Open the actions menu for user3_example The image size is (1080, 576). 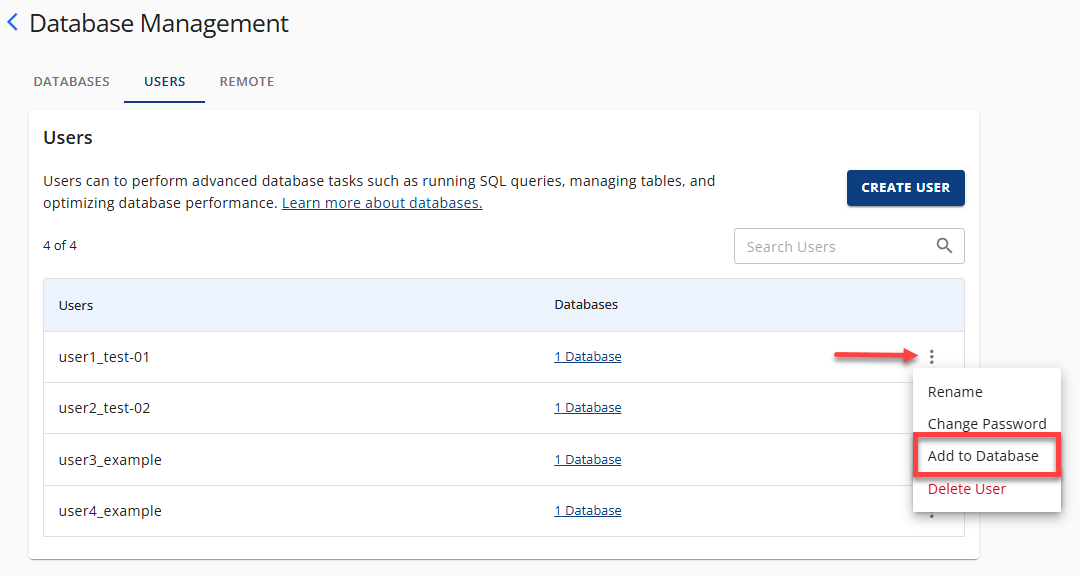tap(931, 459)
